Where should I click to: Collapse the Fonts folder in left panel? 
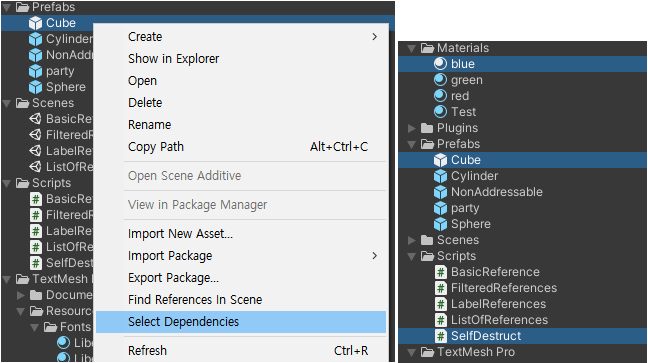pyautogui.click(x=35, y=327)
